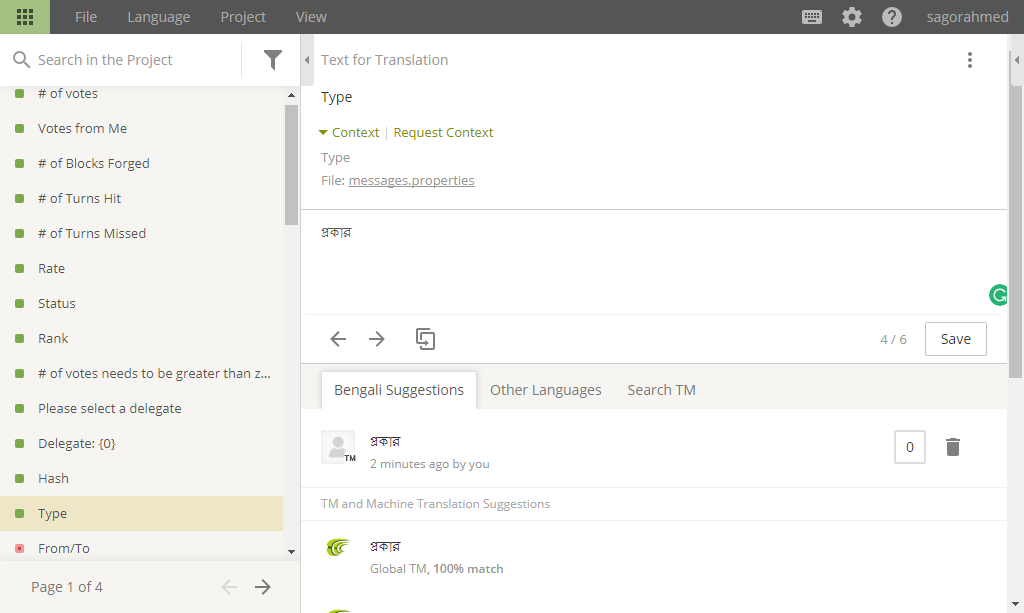Screen dimensions: 1024x613
Task: Switch to the Other Languages tab
Action: (x=545, y=390)
